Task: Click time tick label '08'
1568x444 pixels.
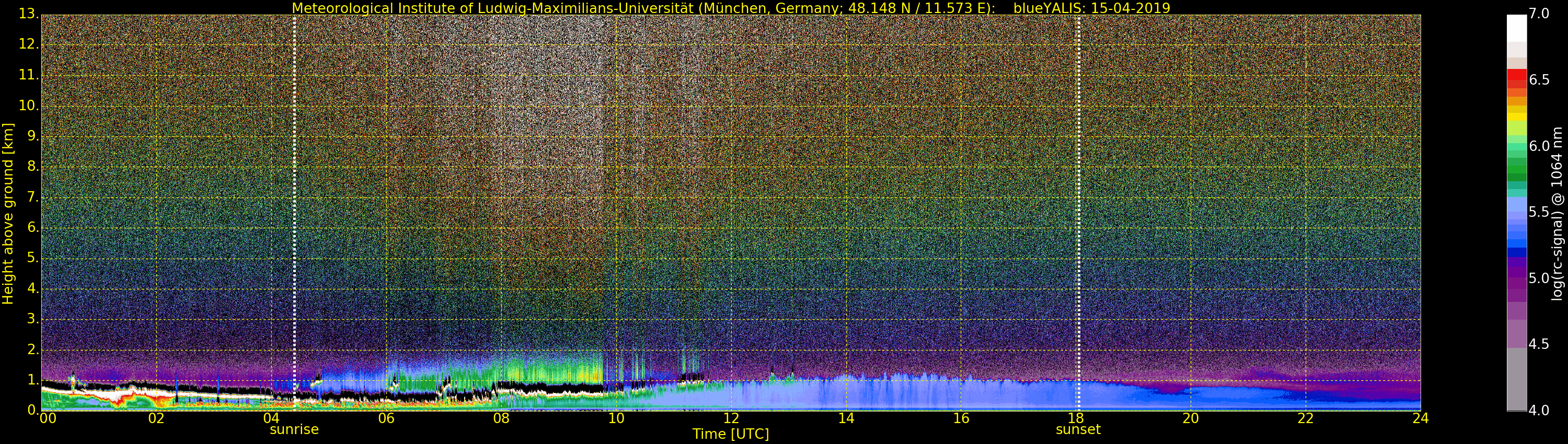Action: pos(501,418)
